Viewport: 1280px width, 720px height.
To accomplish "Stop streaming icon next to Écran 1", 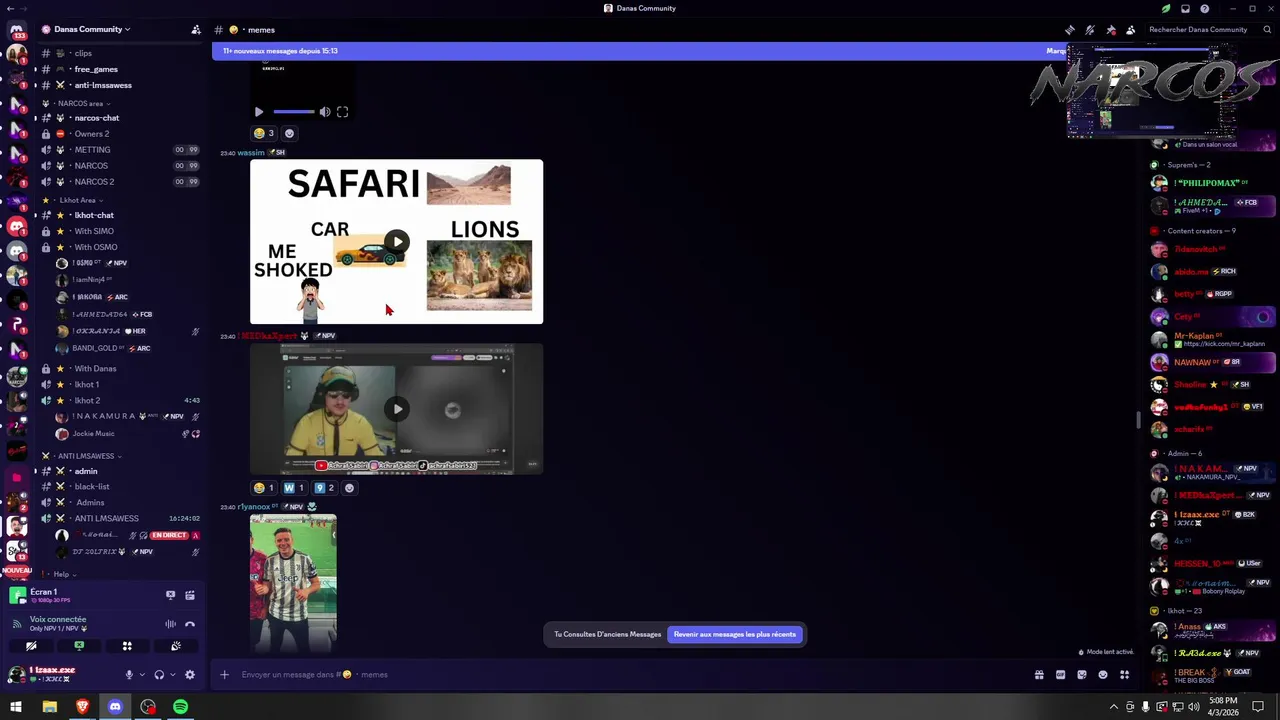I will tap(170, 595).
